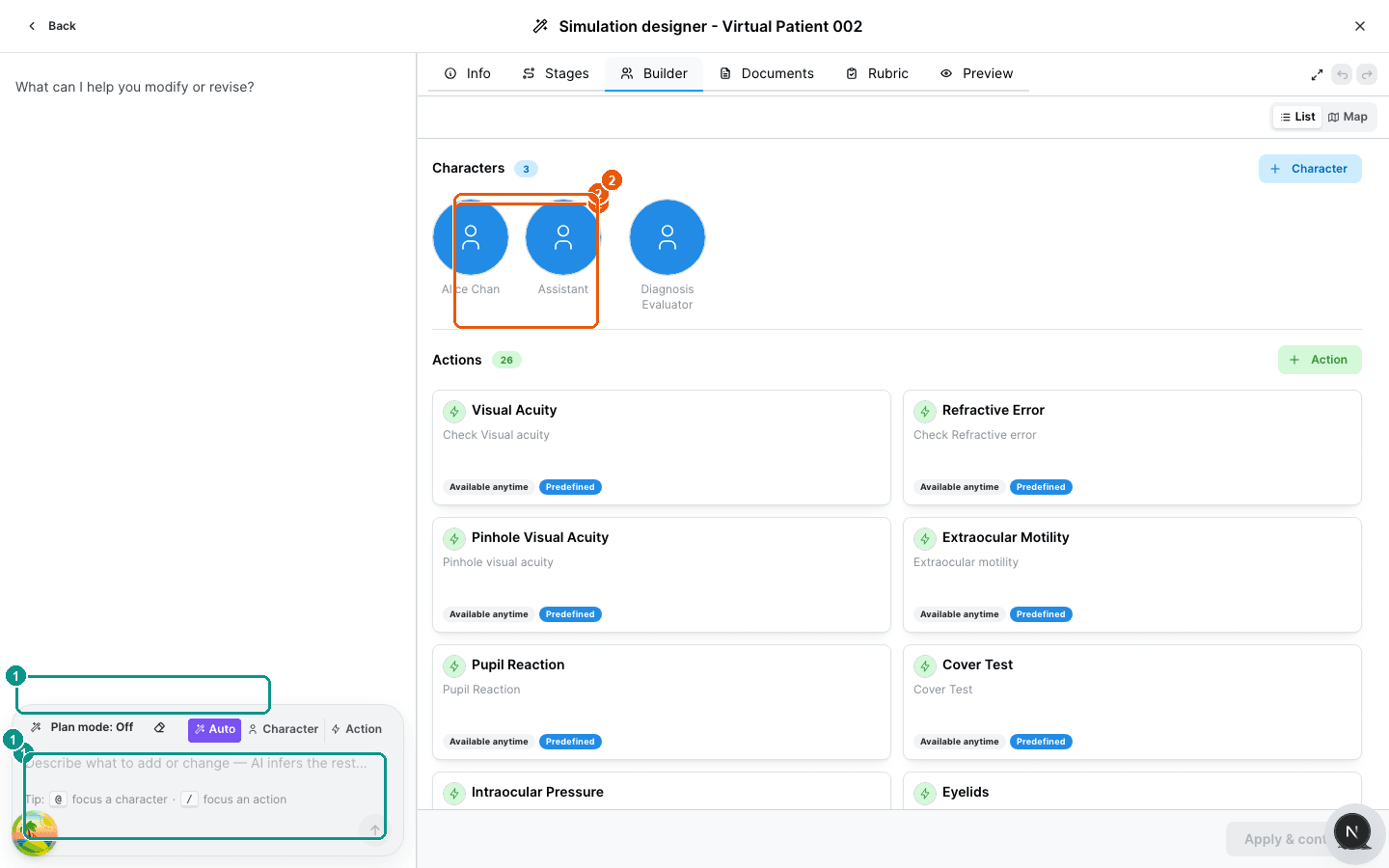The height and width of the screenshot is (868, 1389).
Task: Send the prompt with the arrow button
Action: tap(374, 829)
